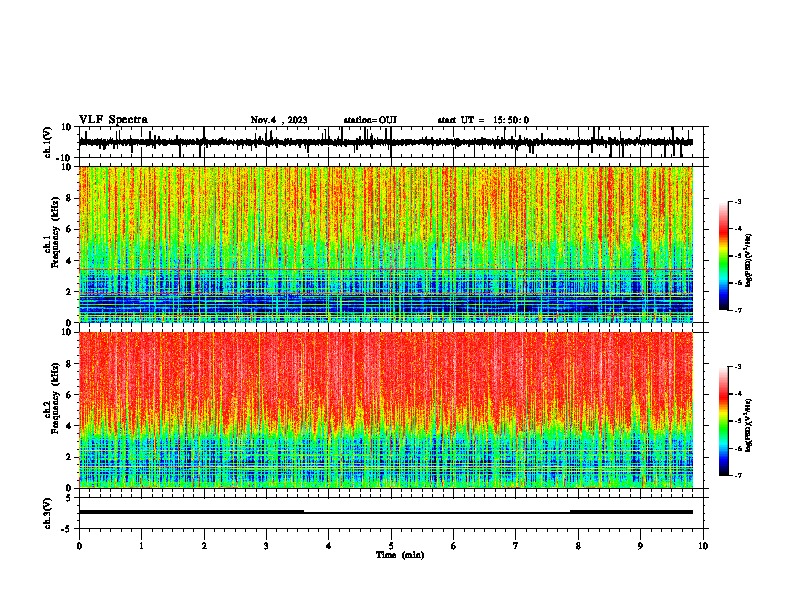Click the "2" kHz tick of ch.1 spectrogram
This screenshot has width=792, height=612.
point(70,292)
